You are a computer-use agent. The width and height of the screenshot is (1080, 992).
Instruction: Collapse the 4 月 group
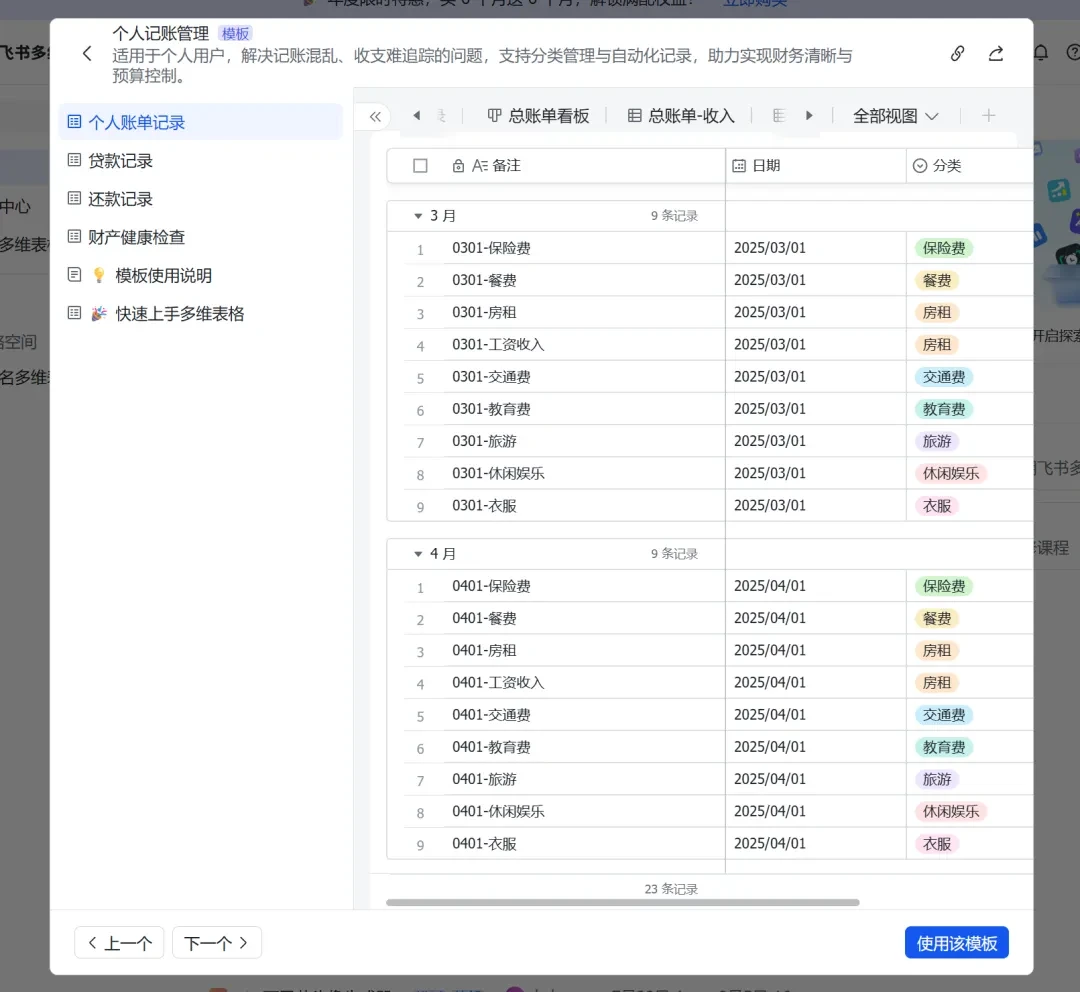417,554
